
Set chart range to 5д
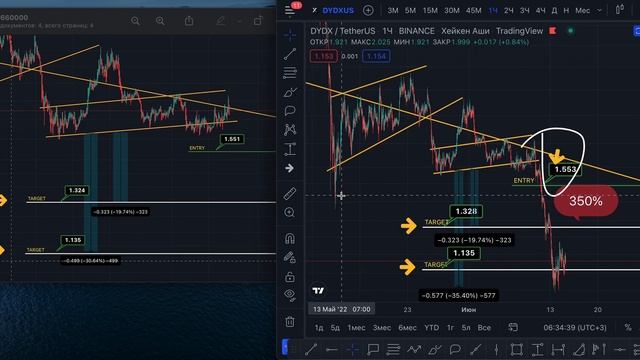335,328
